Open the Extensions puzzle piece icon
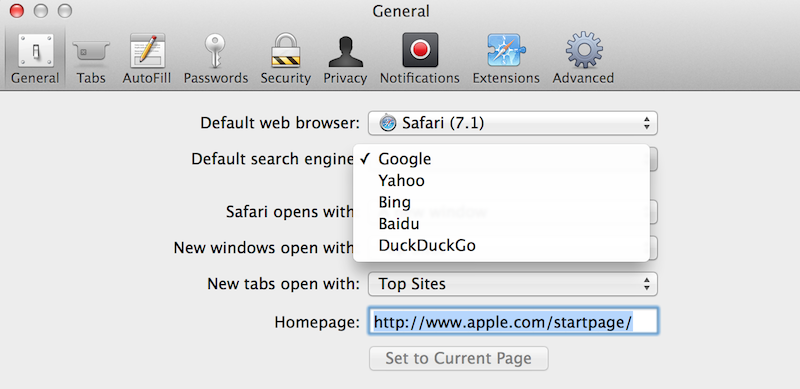This screenshot has height=389, width=800. (x=506, y=50)
